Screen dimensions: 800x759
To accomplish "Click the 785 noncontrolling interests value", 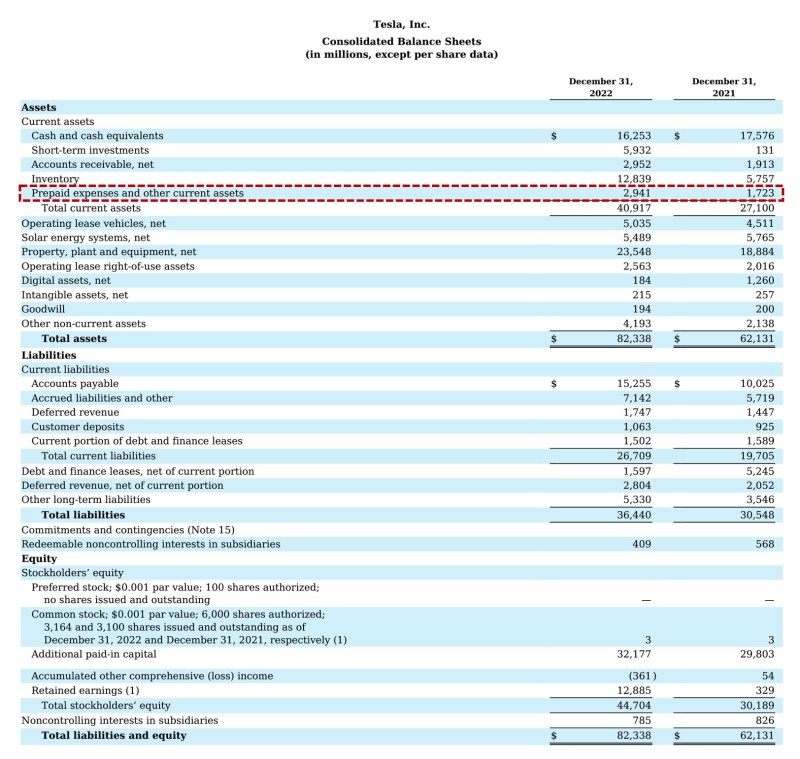I will click(641, 720).
